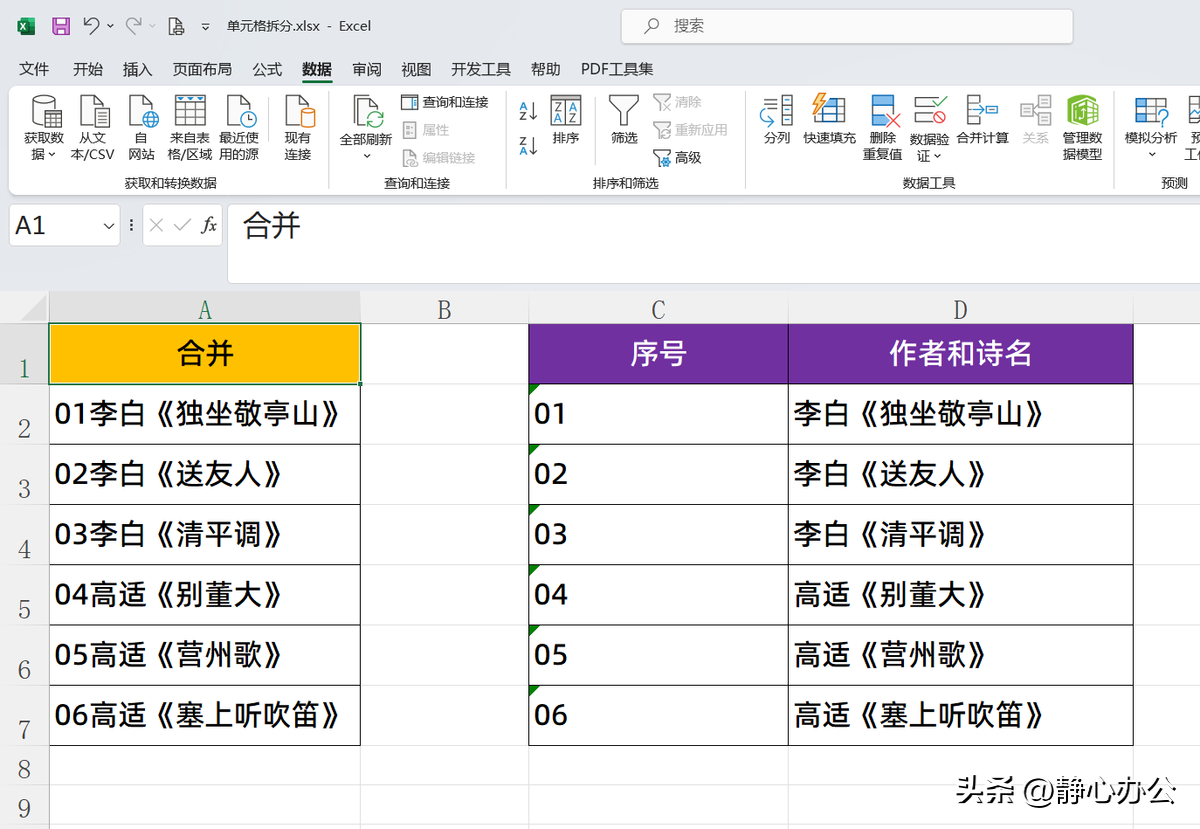Screen dimensions: 1200x829
Task: Expand the 全部刷新 dropdown arrow
Action: (366, 155)
